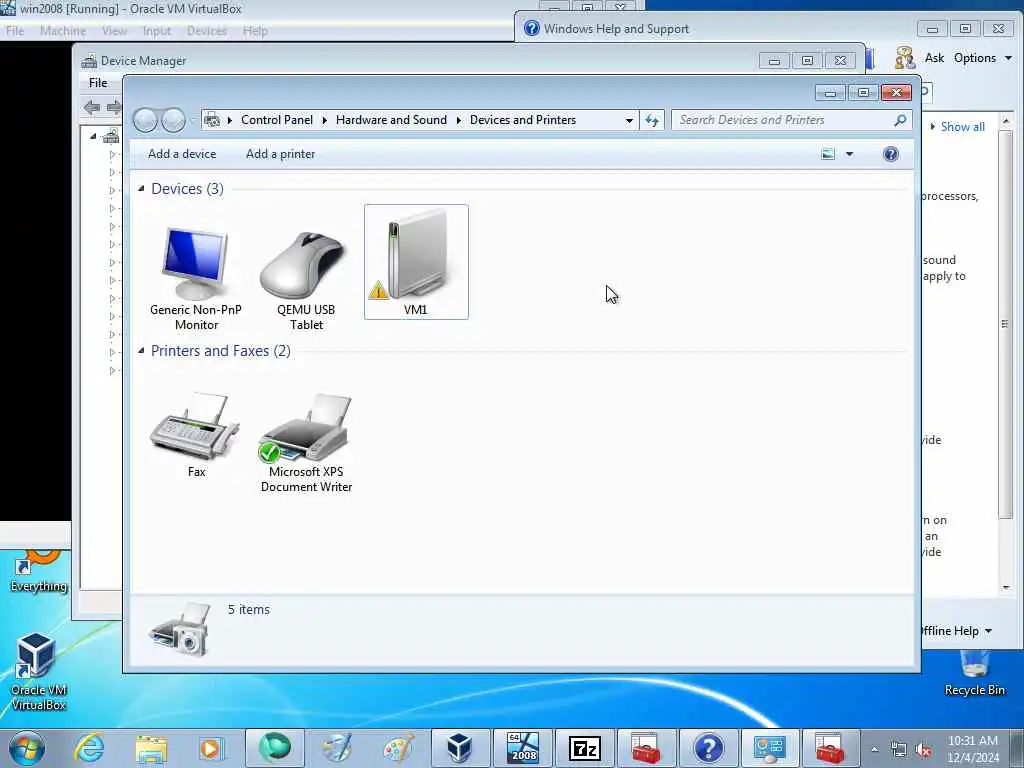1024x768 pixels.
Task: Switch to the 2008 VM taskbar button
Action: click(522, 748)
